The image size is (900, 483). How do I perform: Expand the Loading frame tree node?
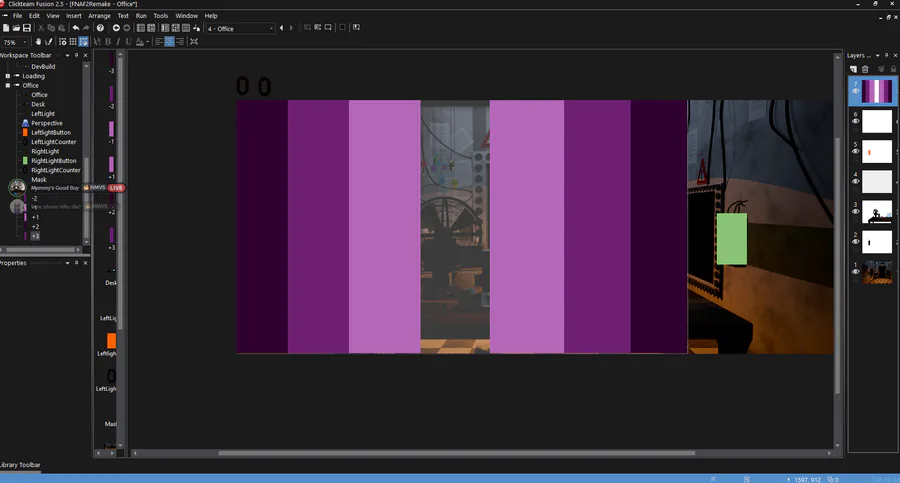8,76
